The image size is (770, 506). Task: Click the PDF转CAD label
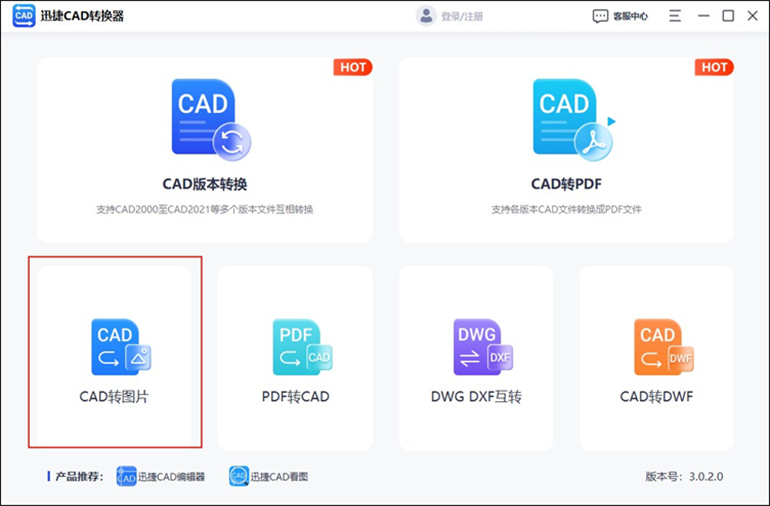pos(296,396)
